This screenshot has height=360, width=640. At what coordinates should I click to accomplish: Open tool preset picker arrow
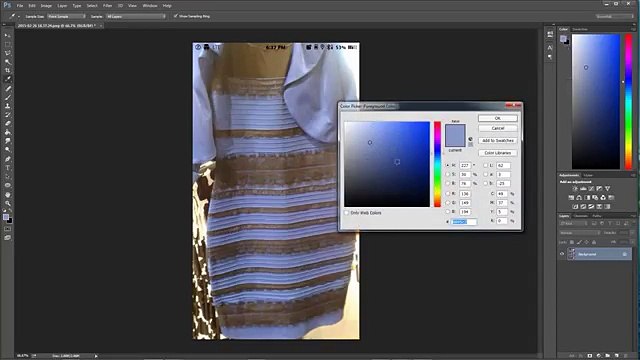19,16
